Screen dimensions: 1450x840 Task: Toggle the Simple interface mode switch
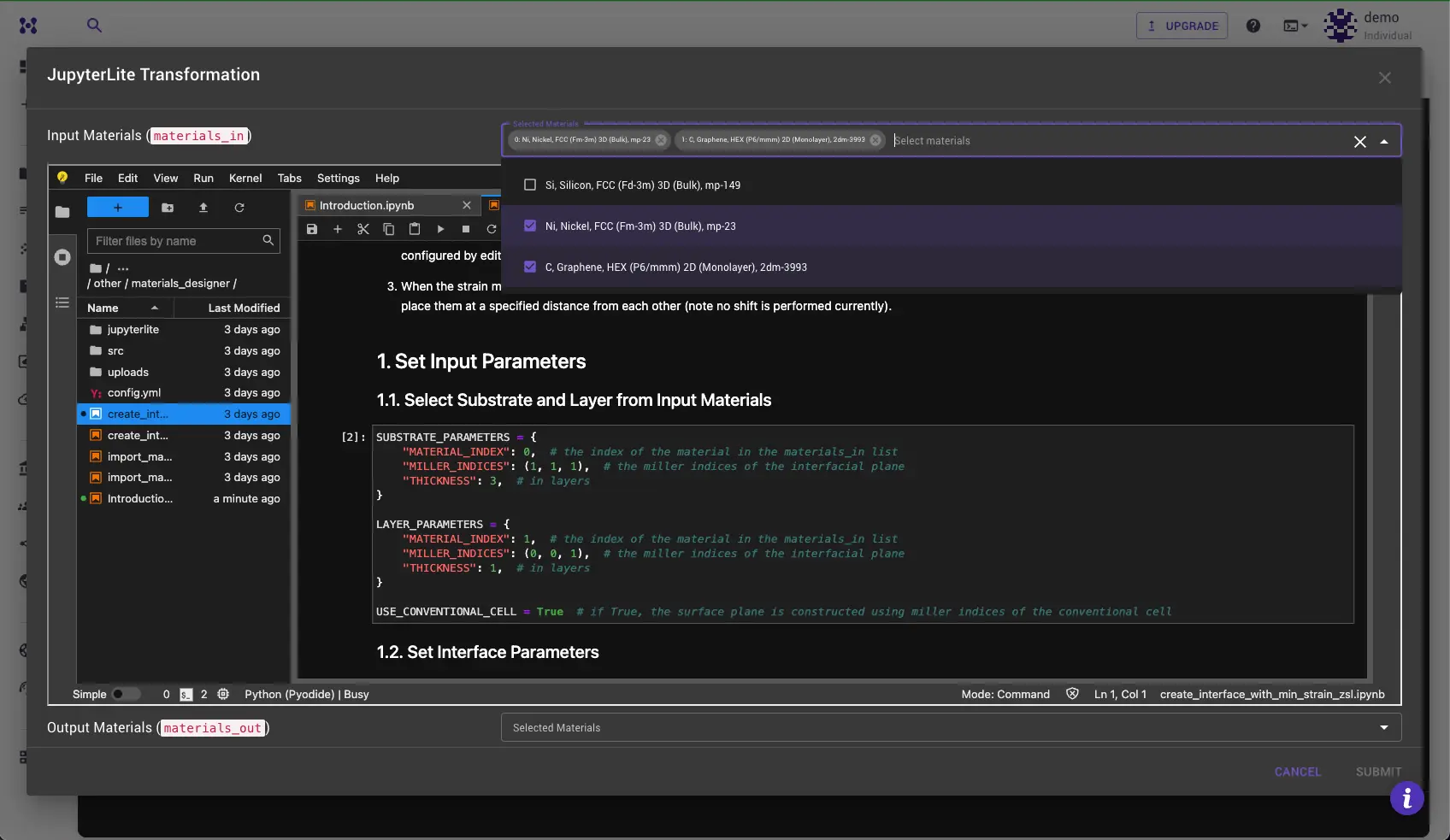(126, 694)
